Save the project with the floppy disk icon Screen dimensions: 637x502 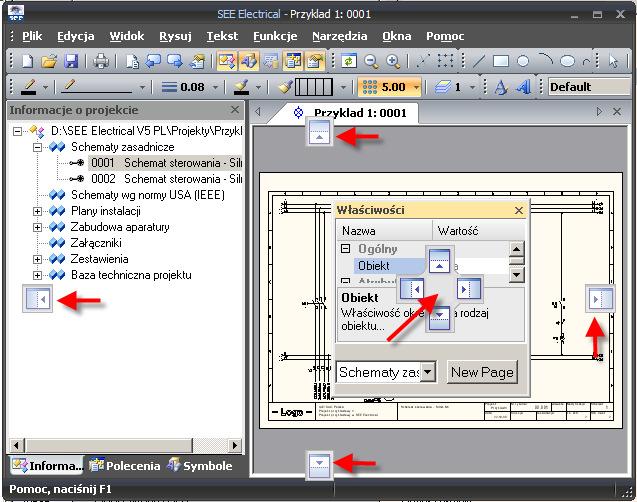[x=72, y=61]
